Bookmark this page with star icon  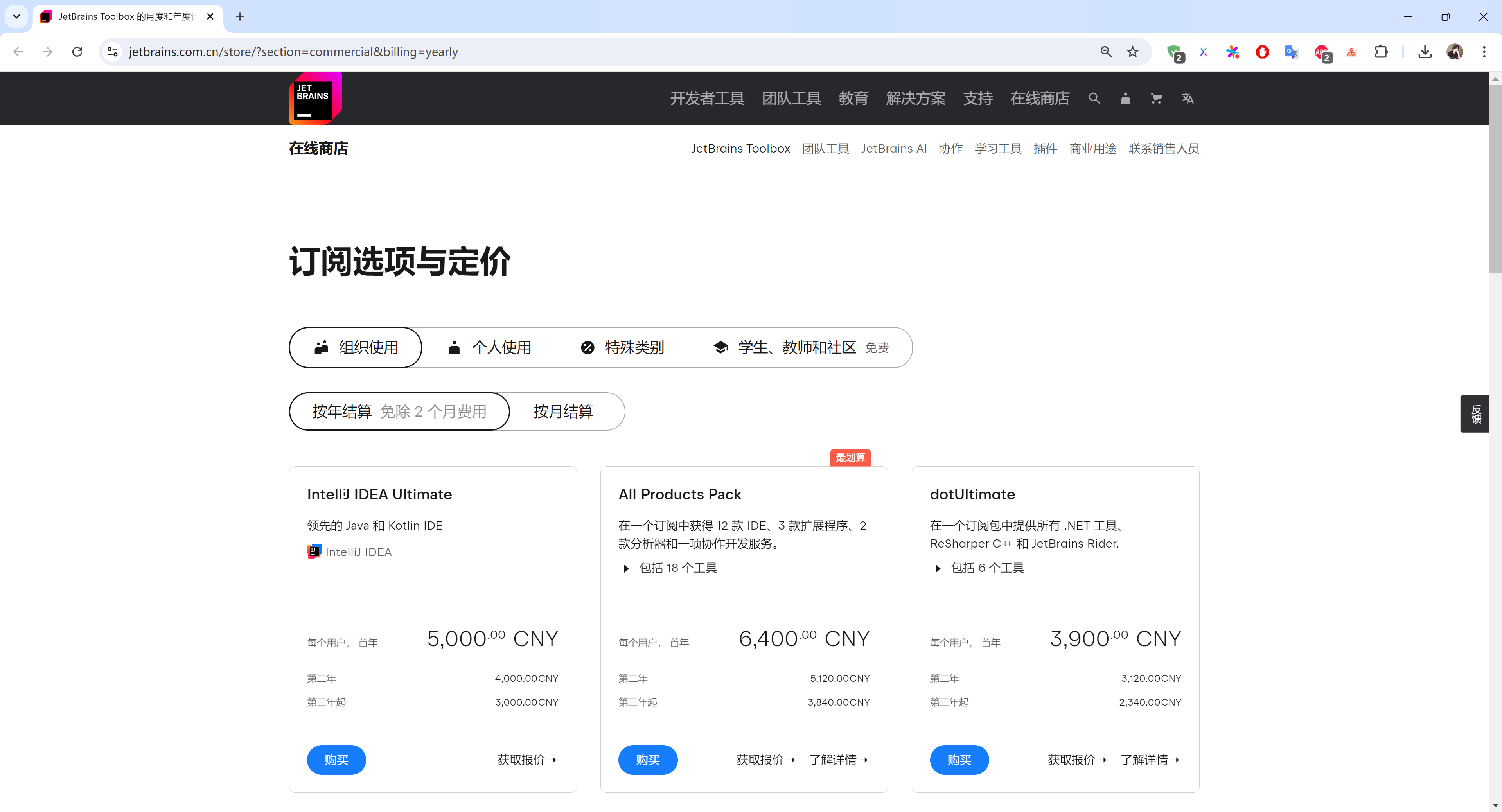tap(1132, 52)
